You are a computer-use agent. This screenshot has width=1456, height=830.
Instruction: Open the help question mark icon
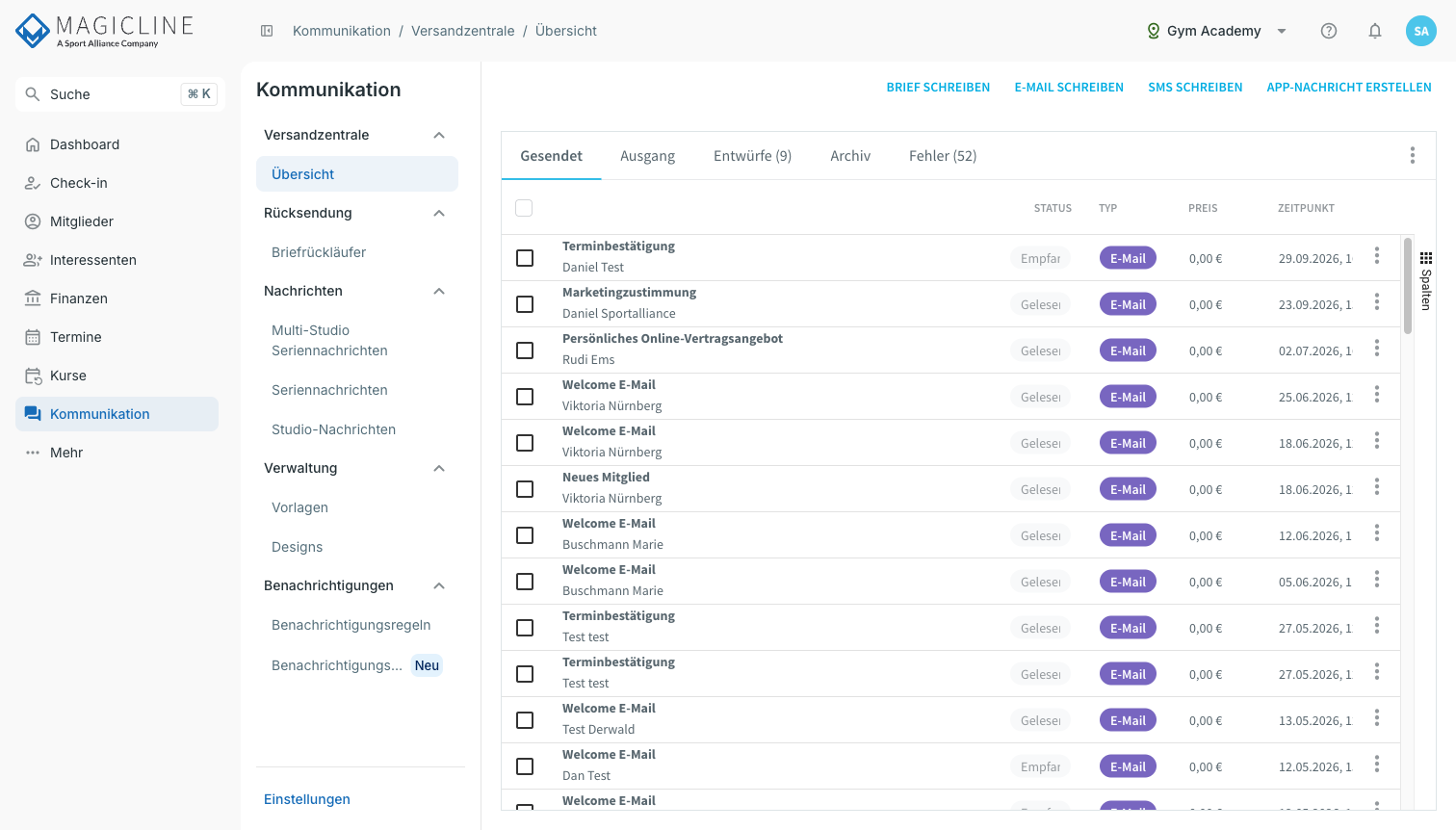pos(1329,31)
